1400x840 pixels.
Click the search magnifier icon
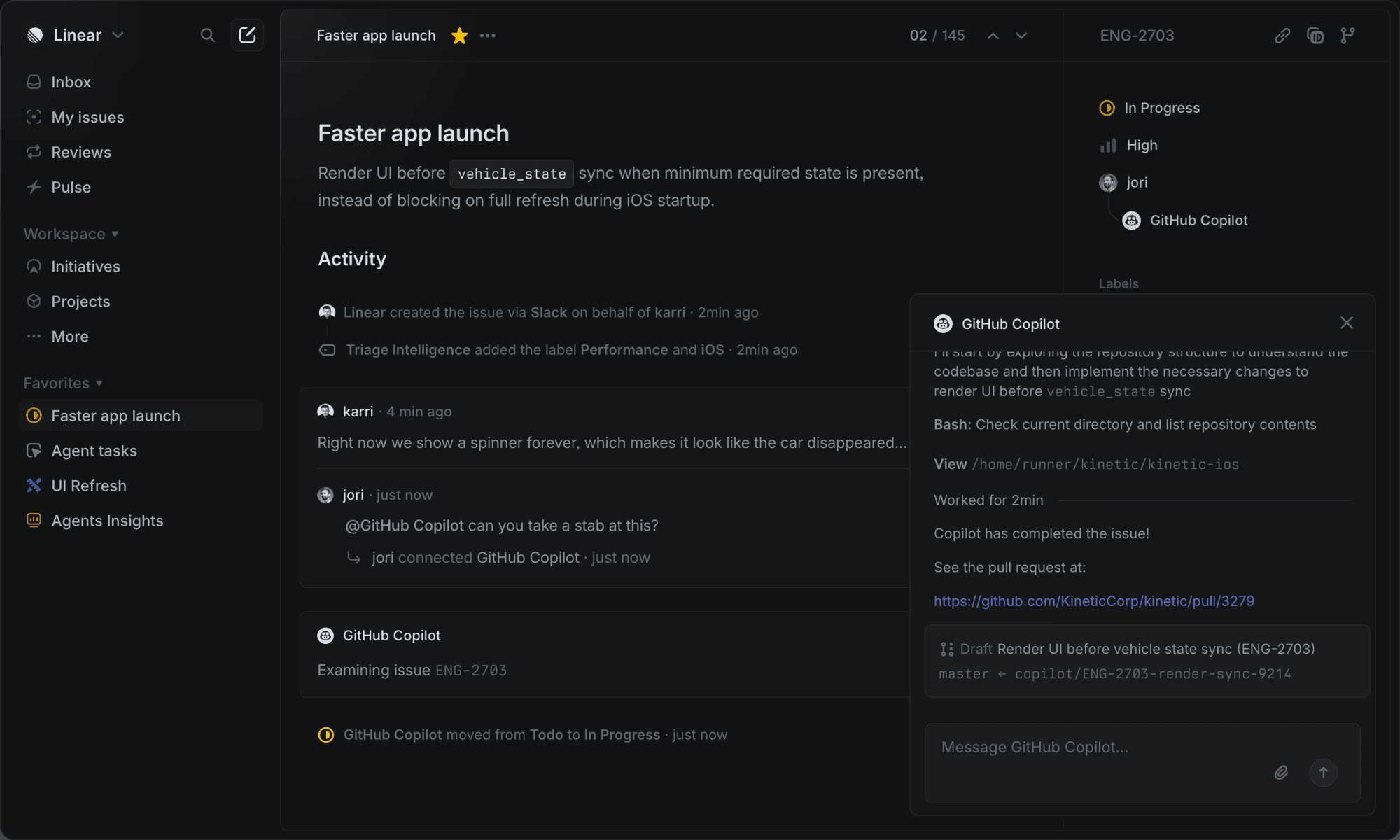point(207,35)
